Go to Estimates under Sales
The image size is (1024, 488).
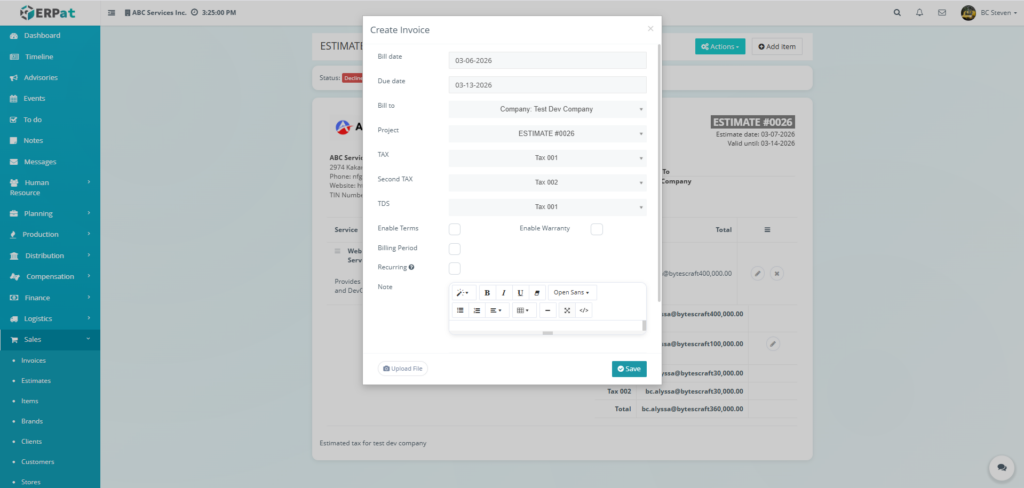tap(35, 380)
